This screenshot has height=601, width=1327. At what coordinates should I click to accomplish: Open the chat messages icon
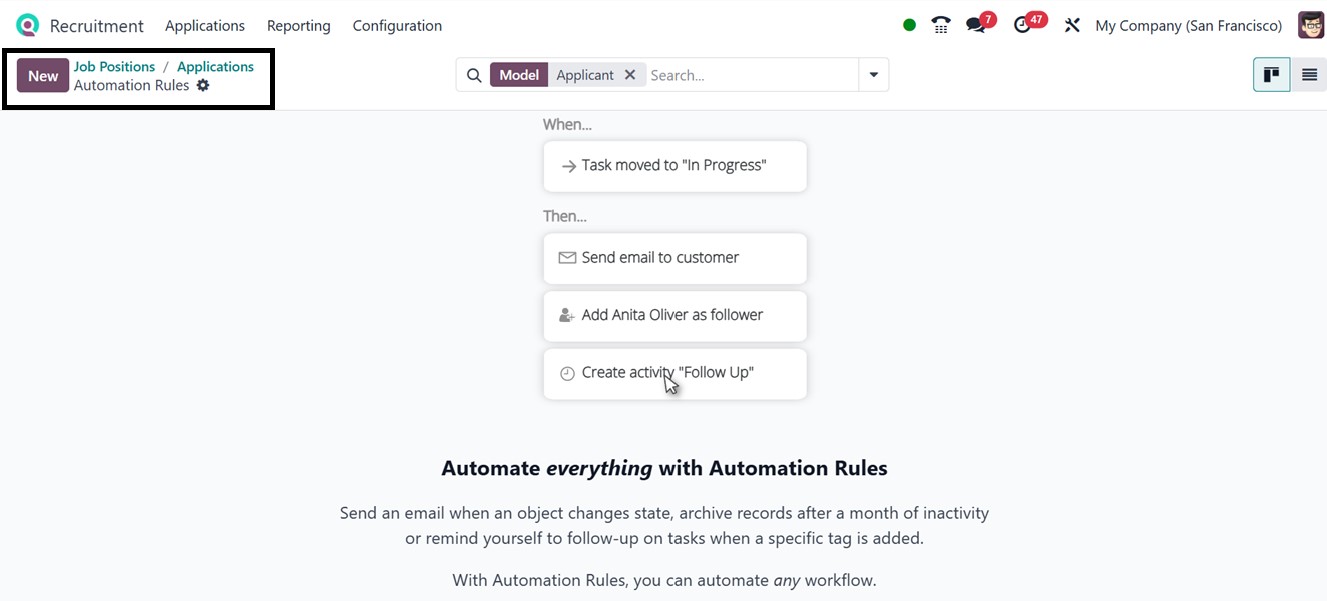click(976, 25)
